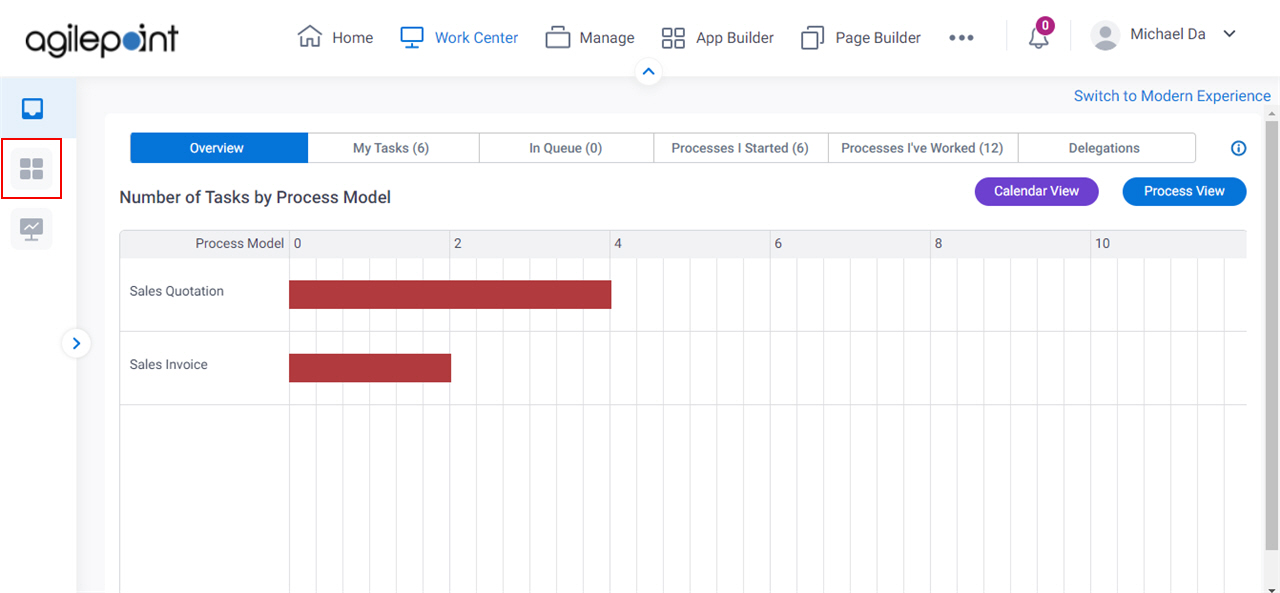
Task: Click the user avatar icon
Action: point(1105,36)
